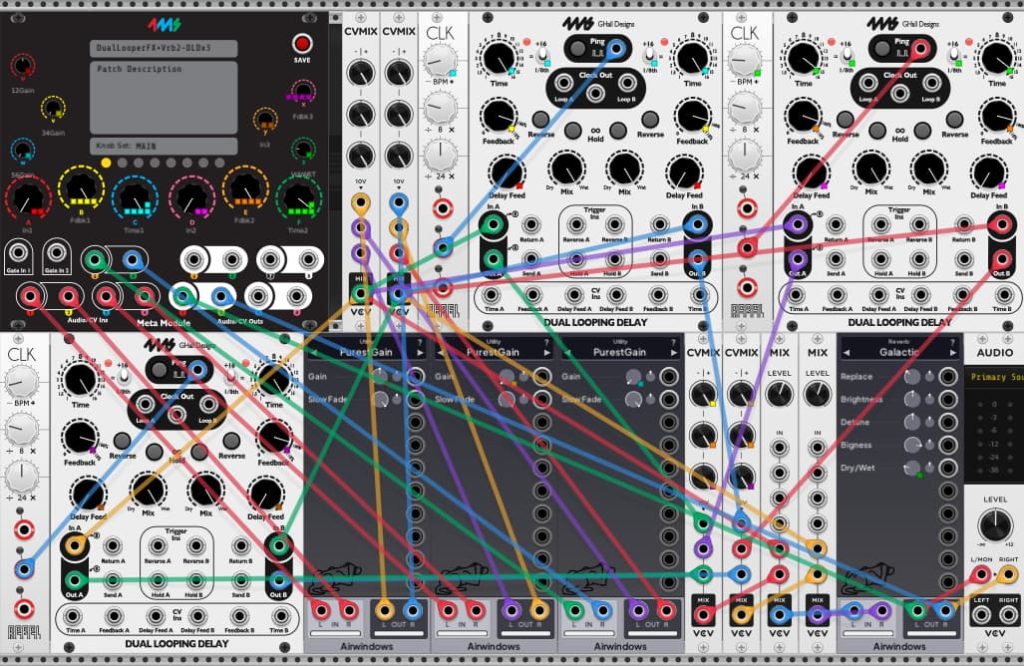
Task: Click the Knob Set: MAIN field
Action: click(x=163, y=146)
